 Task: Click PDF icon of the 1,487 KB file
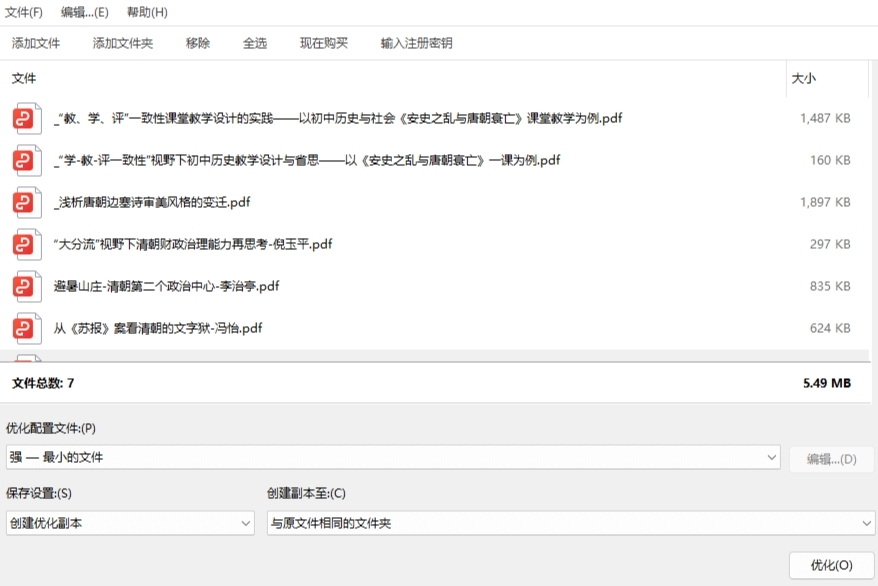27,118
